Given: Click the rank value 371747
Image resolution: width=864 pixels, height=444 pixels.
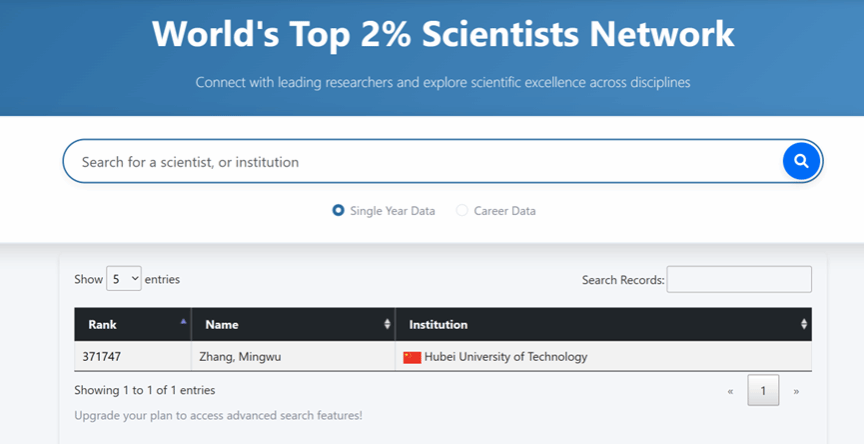Looking at the screenshot, I should point(104,357).
